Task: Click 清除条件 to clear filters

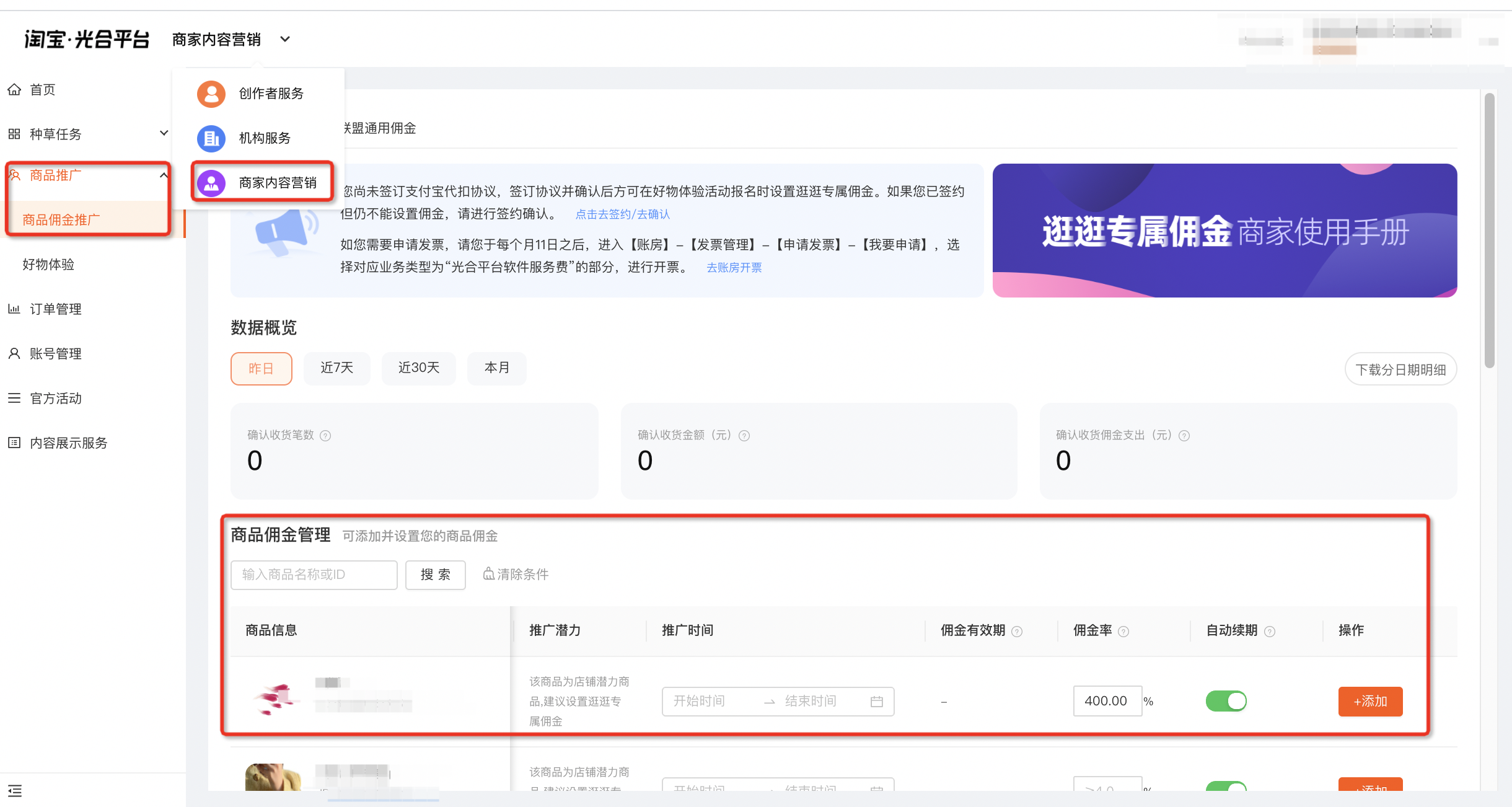Action: 516,575
